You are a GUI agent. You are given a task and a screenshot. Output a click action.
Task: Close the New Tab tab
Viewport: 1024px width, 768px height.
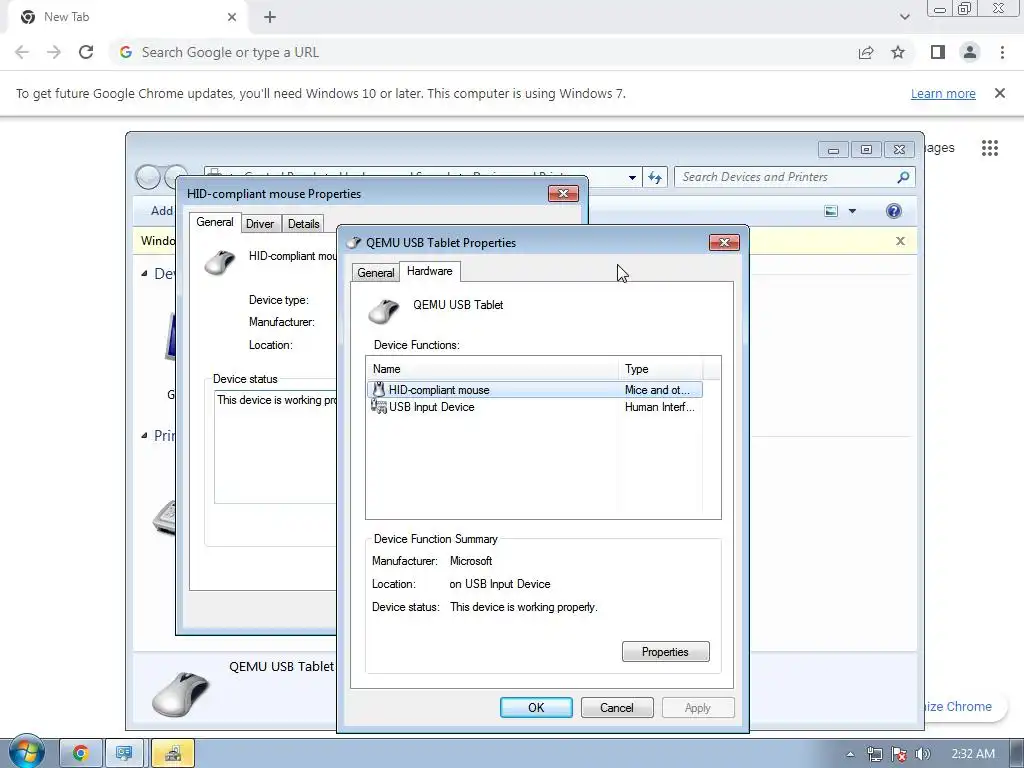click(x=232, y=17)
